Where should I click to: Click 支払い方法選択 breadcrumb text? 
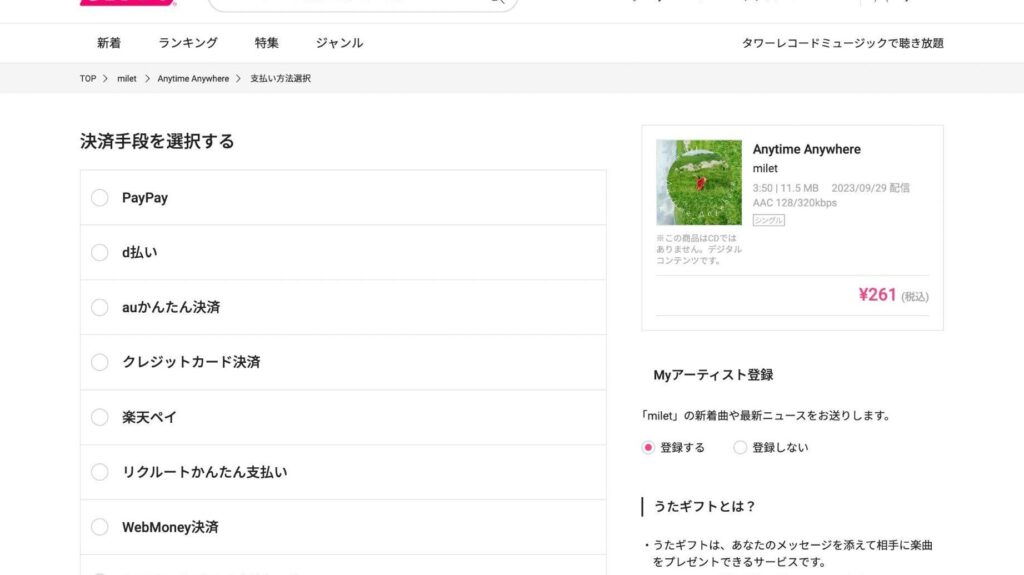[x=280, y=78]
